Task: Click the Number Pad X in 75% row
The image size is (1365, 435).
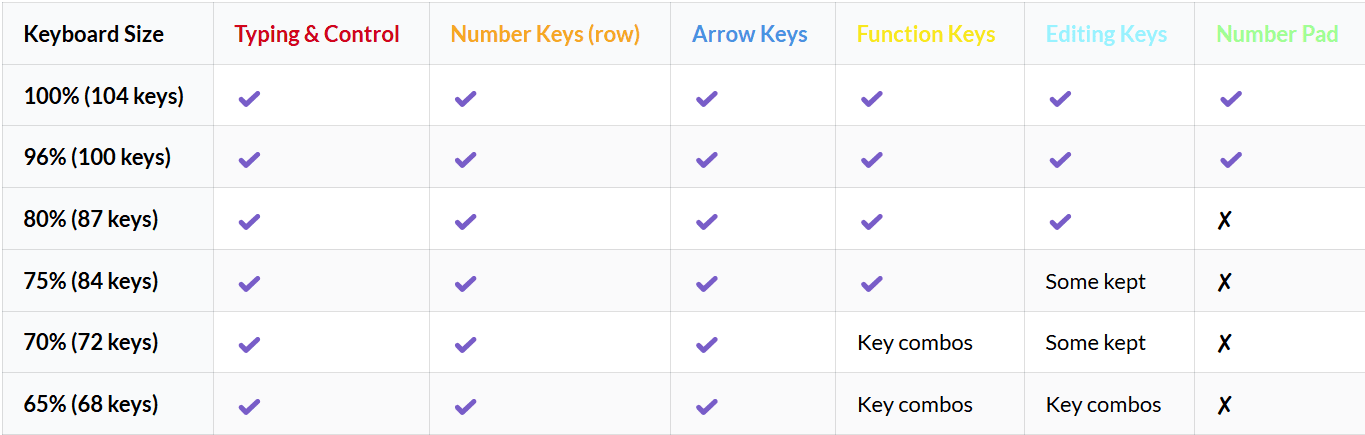Action: click(x=1224, y=282)
